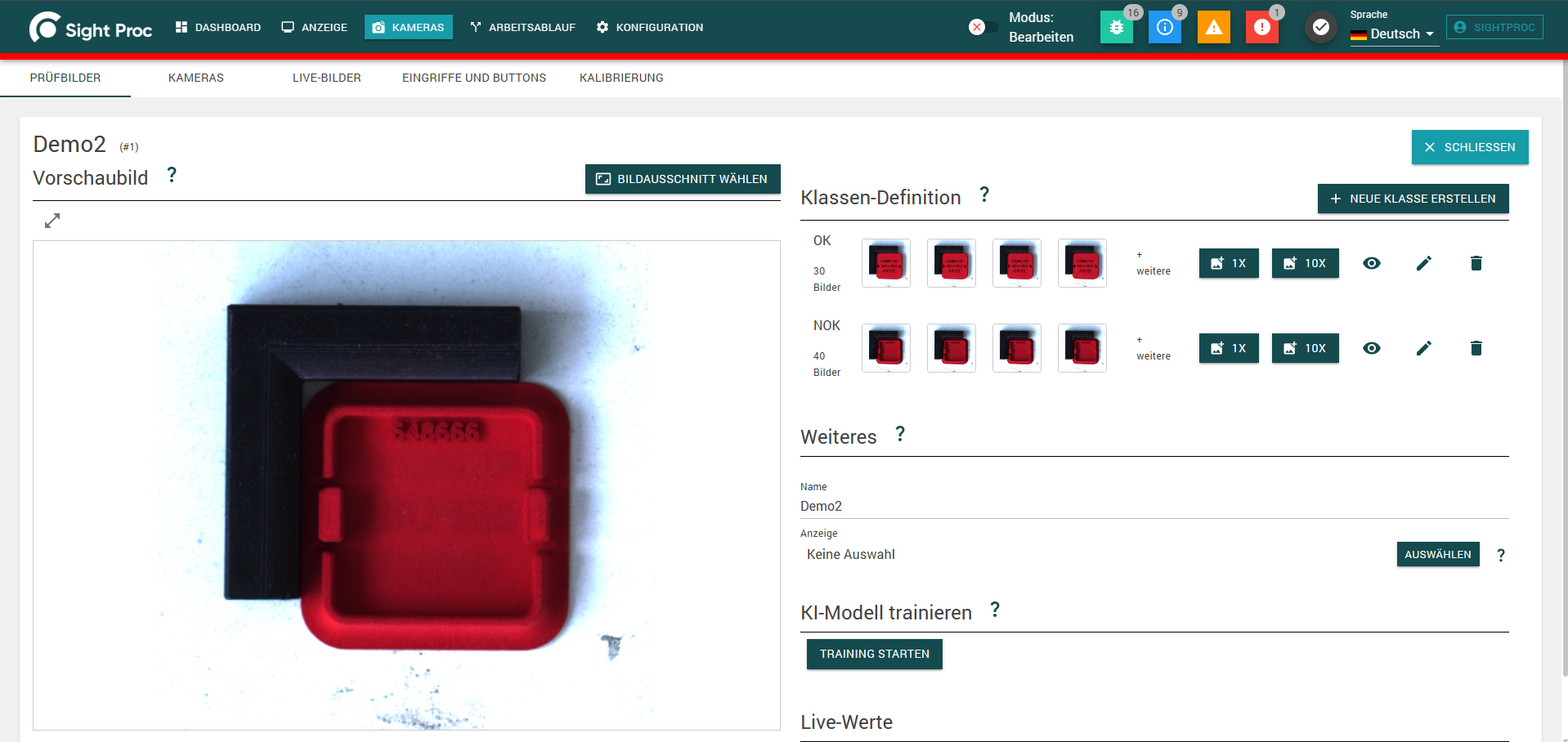Viewport: 1568px width, 742px height.
Task: Click the Auswählen button for Anzeige
Action: tap(1438, 554)
